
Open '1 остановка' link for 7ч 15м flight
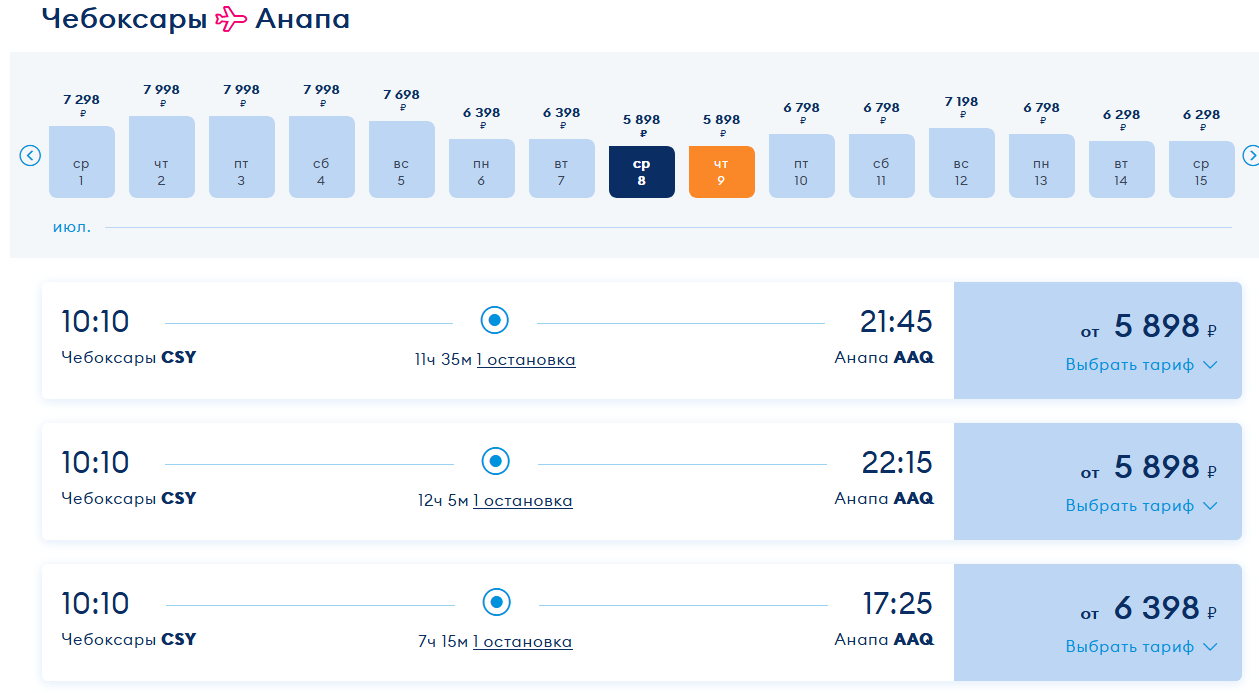click(x=523, y=642)
